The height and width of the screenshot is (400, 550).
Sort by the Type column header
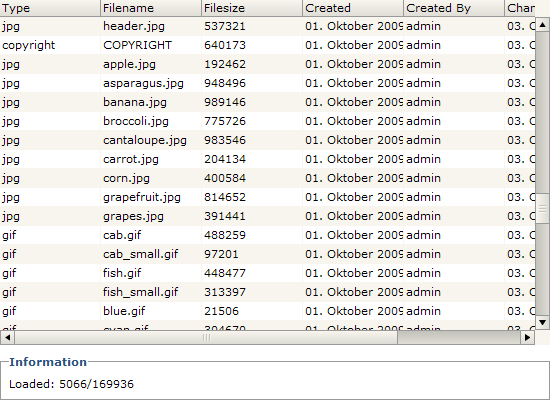click(50, 8)
